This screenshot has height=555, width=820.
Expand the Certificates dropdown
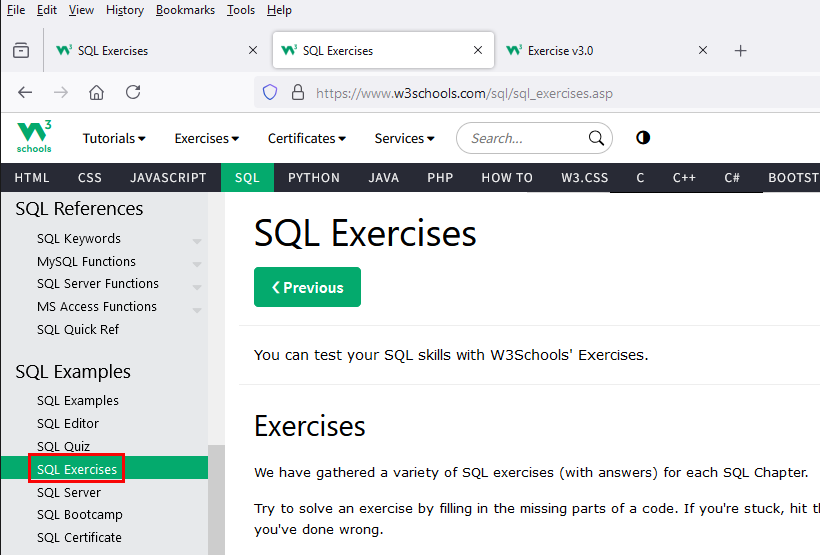(x=306, y=138)
